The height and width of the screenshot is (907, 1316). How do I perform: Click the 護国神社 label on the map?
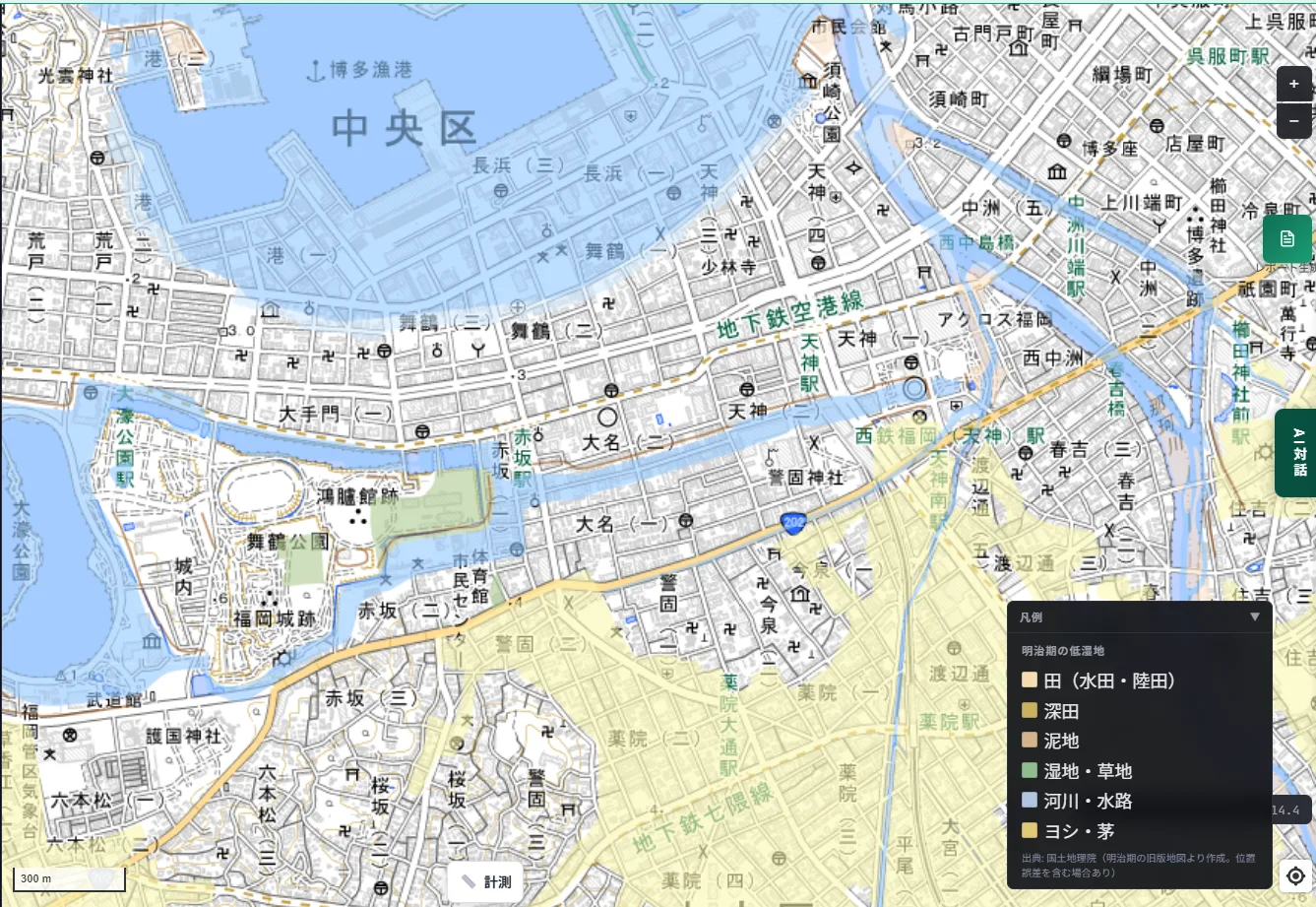point(183,736)
